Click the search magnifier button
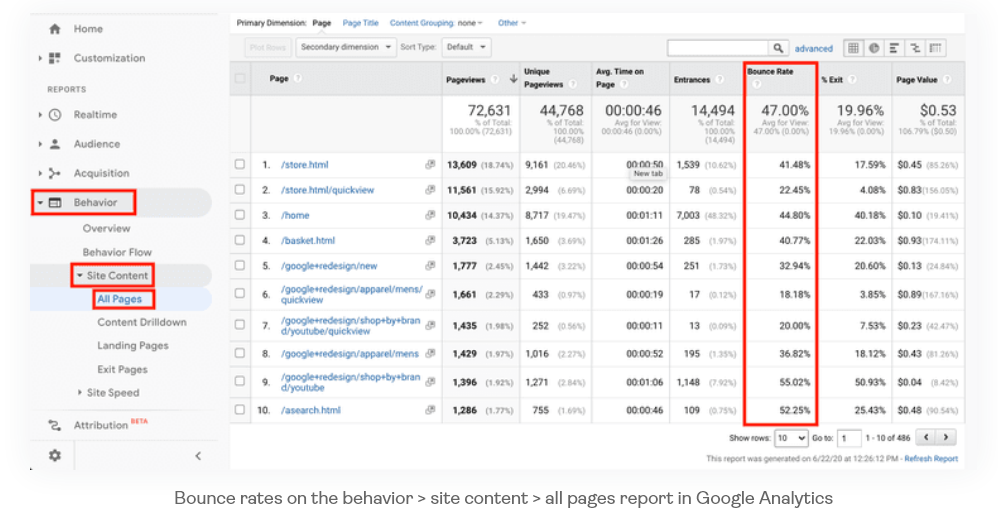The width and height of the screenshot is (998, 521). (x=778, y=48)
